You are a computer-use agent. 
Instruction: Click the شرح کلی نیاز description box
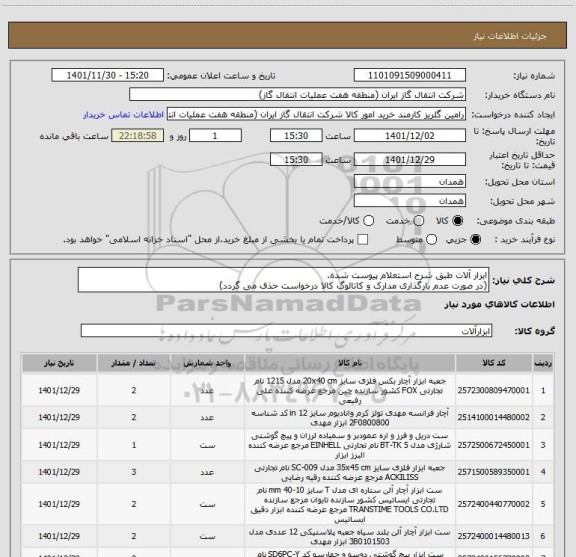coord(283,280)
